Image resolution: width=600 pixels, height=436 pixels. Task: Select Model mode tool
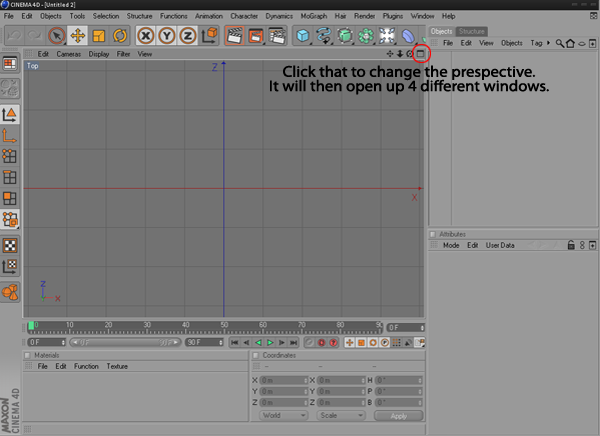10,114
